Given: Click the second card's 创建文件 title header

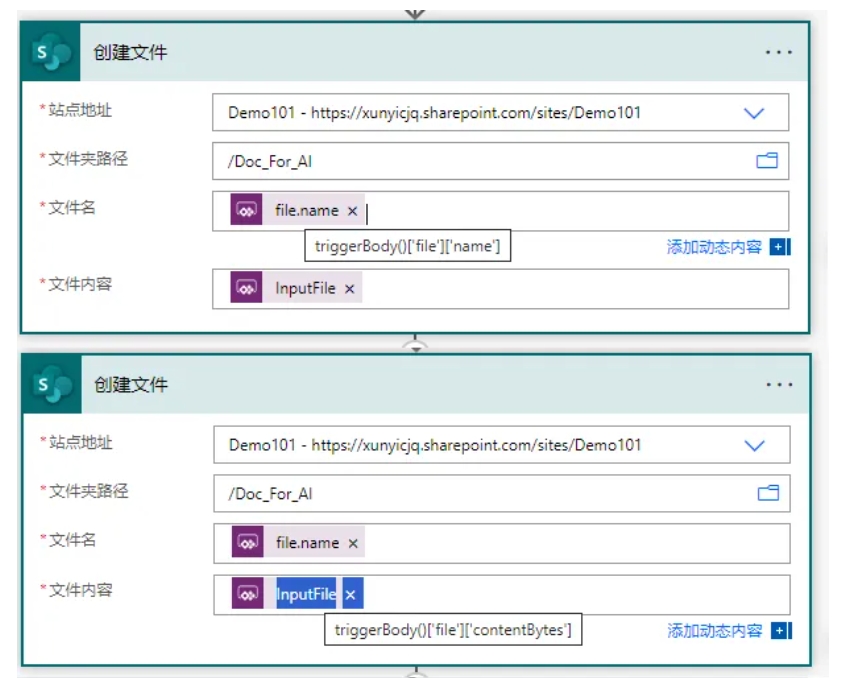Looking at the screenshot, I should (x=131, y=385).
